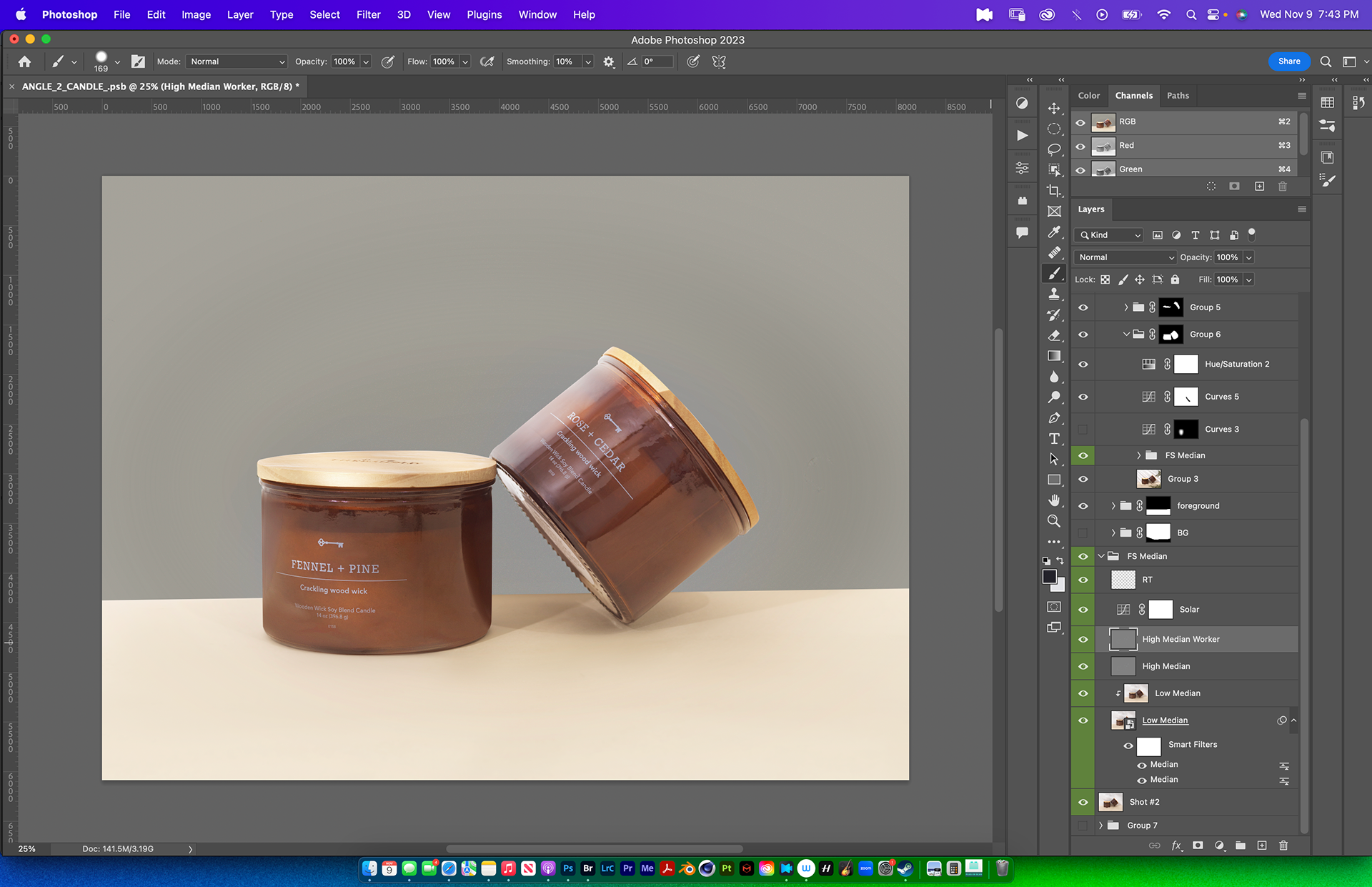
Task: Click the brush preset size picker
Action: 106,61
